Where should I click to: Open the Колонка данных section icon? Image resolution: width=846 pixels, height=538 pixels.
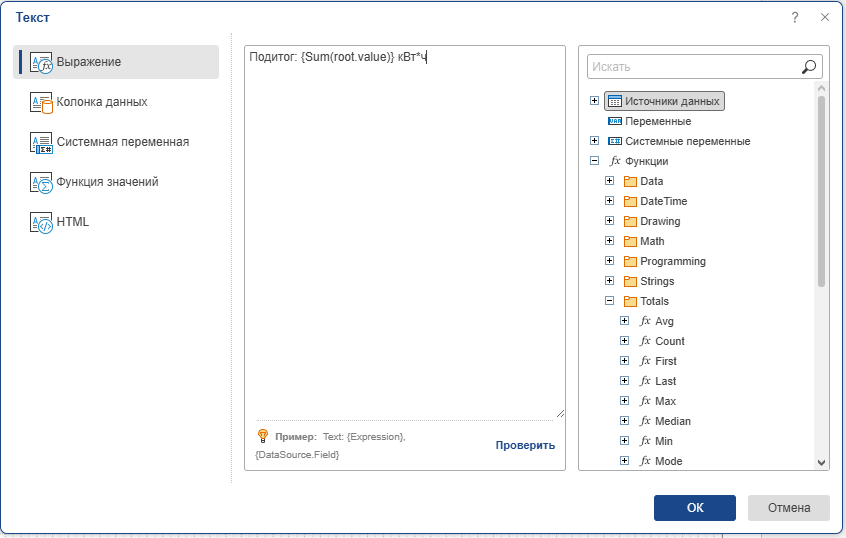coord(41,102)
